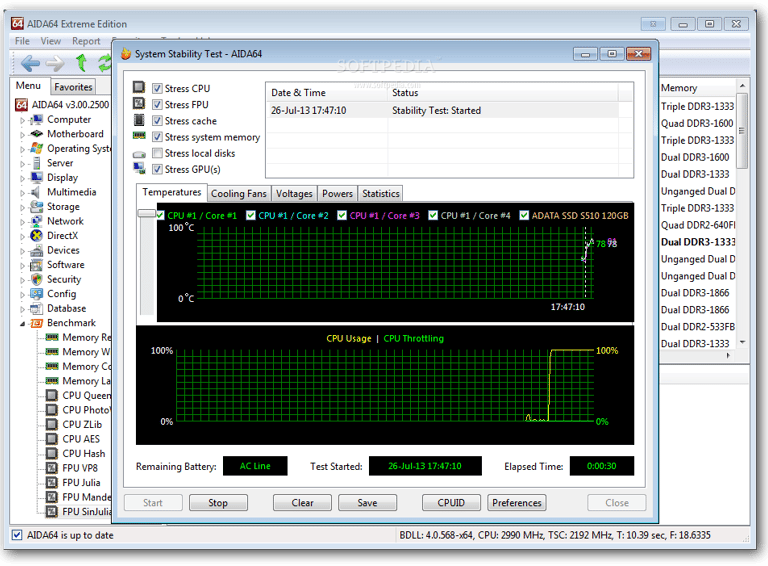Uncheck ADATA SSD S510 120GB checkbox

[524, 215]
